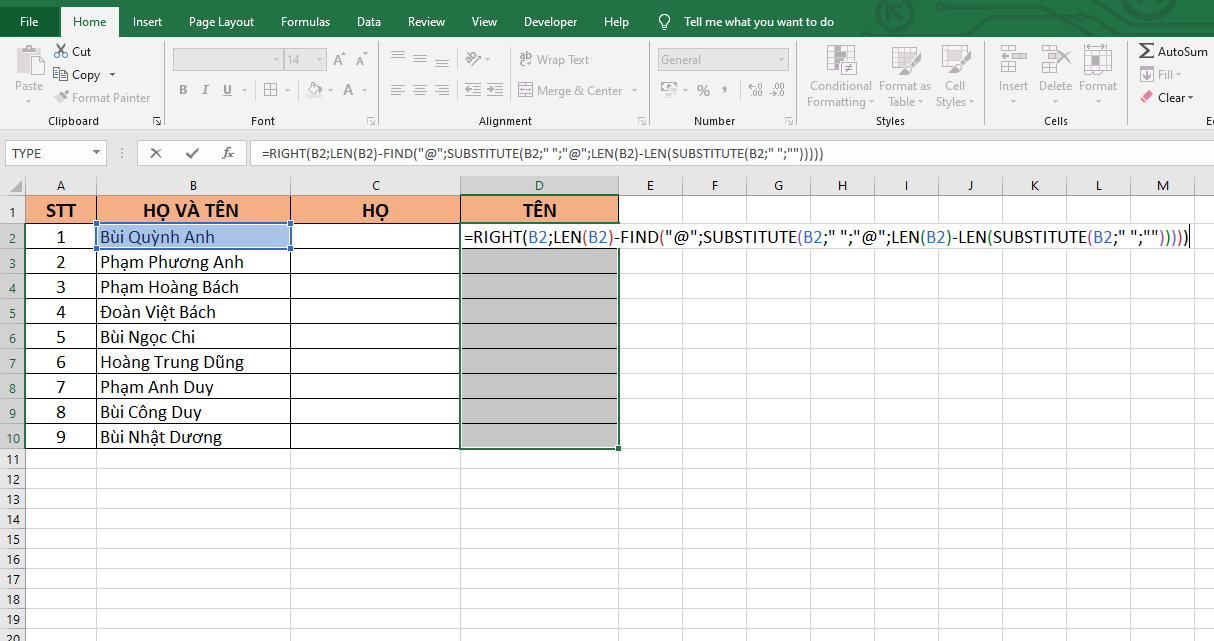Switch to the Formulas tab

305,21
